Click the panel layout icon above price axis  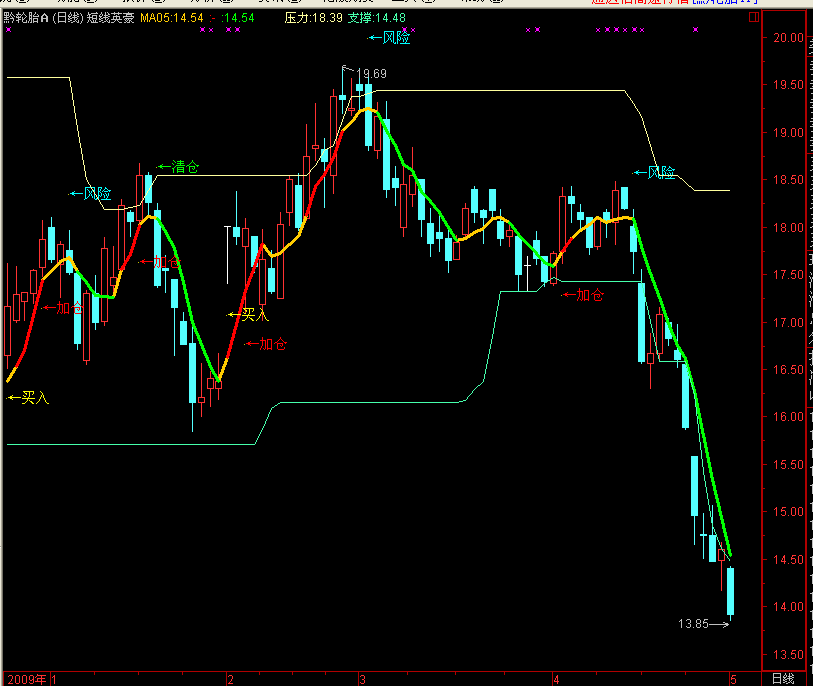[x=754, y=17]
